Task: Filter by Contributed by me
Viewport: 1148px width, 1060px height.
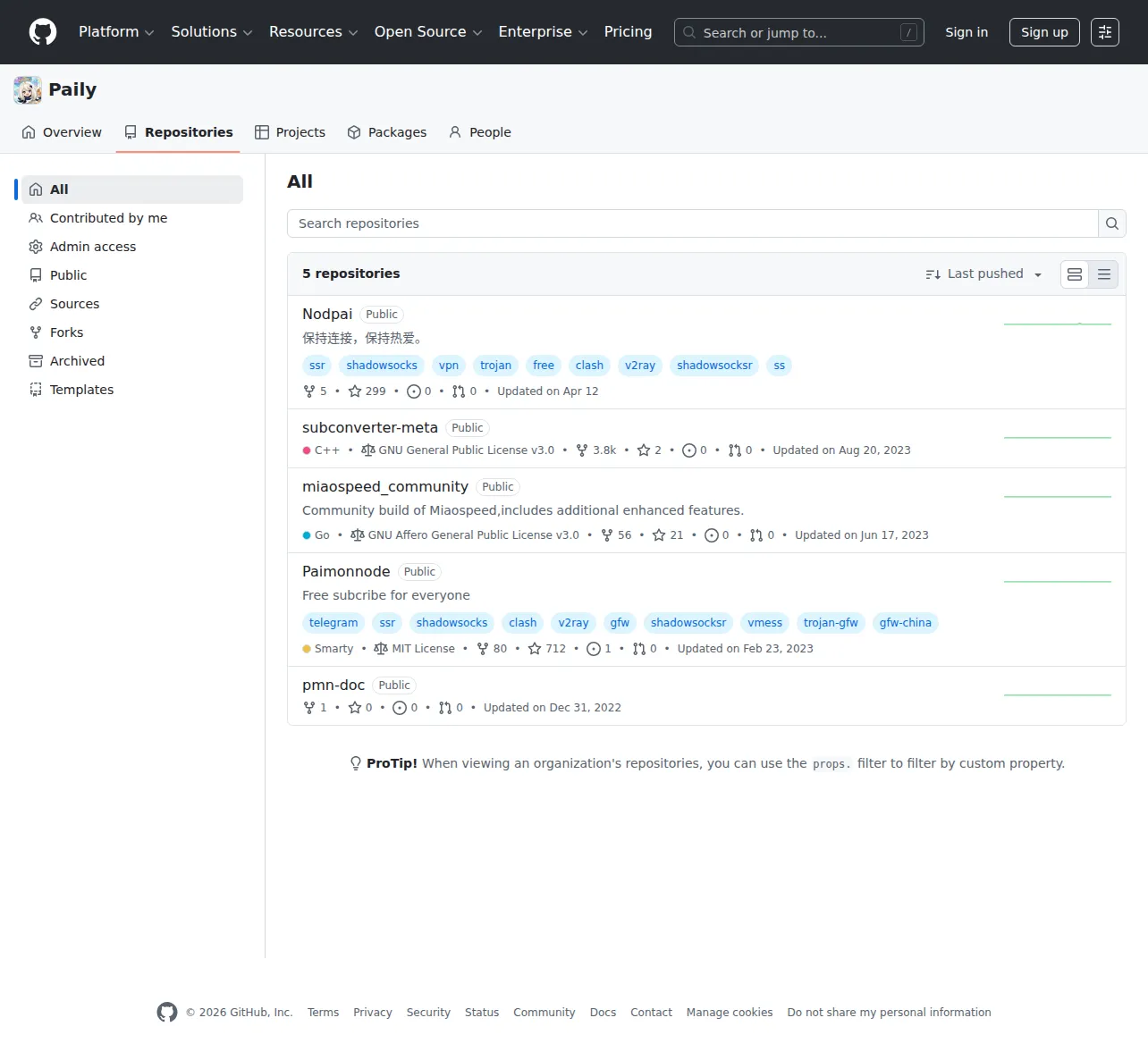Action: tap(132, 218)
